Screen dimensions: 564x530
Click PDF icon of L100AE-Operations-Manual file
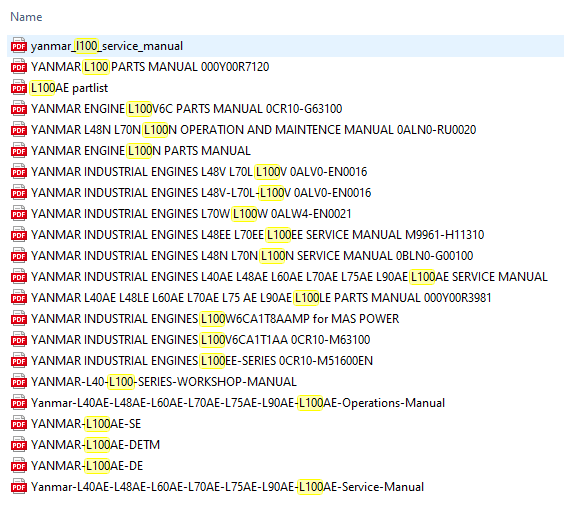[19, 403]
